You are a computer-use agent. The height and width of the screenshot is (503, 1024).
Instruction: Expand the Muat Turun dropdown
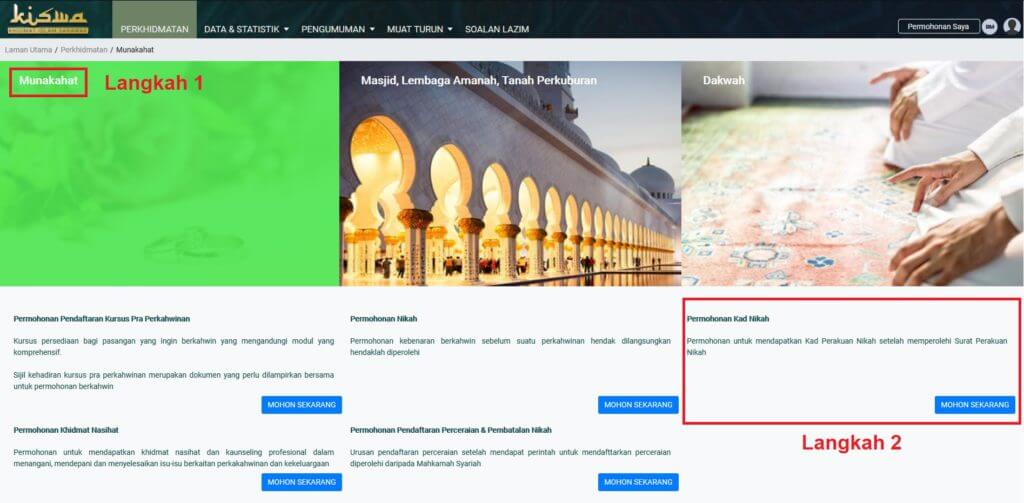pyautogui.click(x=421, y=29)
